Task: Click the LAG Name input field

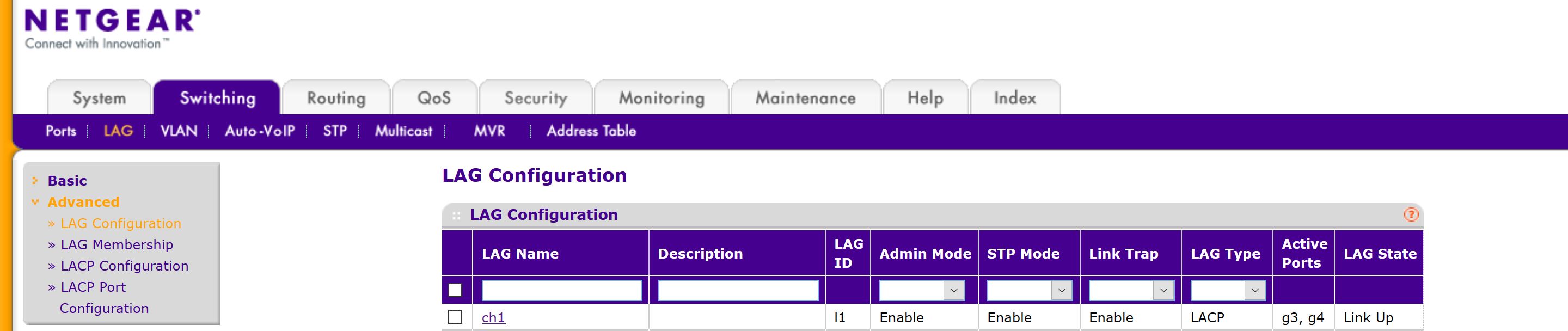Action: (x=561, y=290)
